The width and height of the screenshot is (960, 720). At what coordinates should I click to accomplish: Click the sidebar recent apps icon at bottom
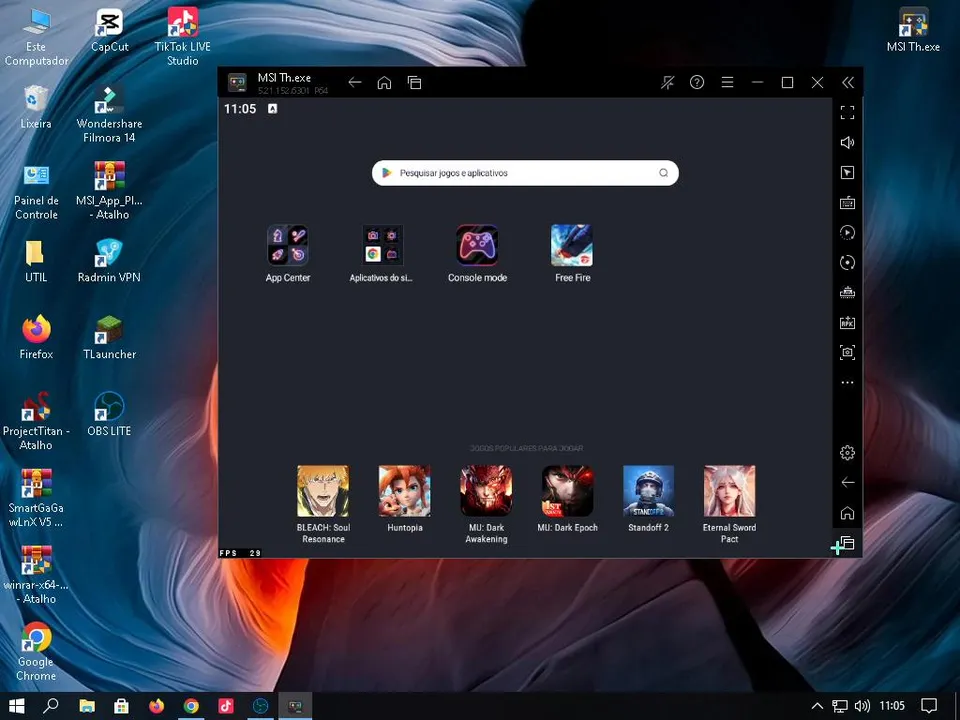[x=846, y=543]
